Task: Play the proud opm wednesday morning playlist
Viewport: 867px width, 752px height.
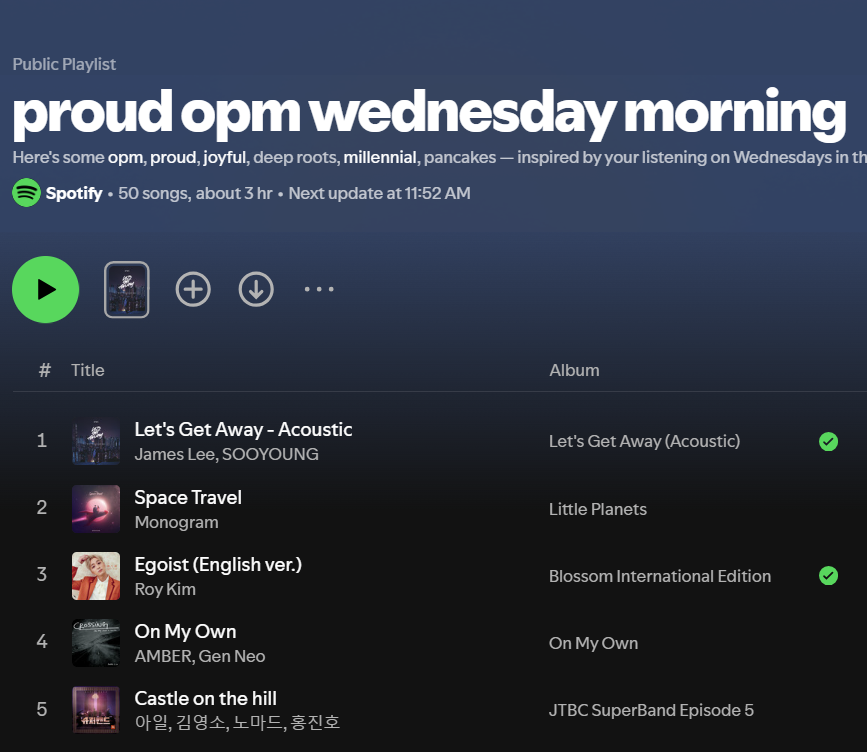Action: (x=45, y=289)
